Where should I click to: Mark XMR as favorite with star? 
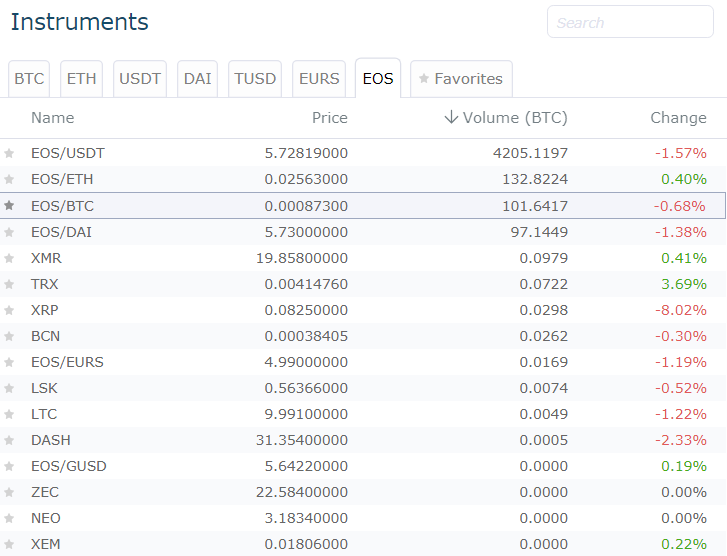click(9, 258)
